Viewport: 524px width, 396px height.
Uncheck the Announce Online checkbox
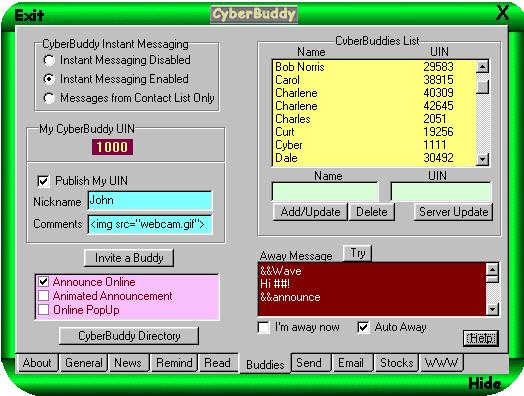point(43,282)
